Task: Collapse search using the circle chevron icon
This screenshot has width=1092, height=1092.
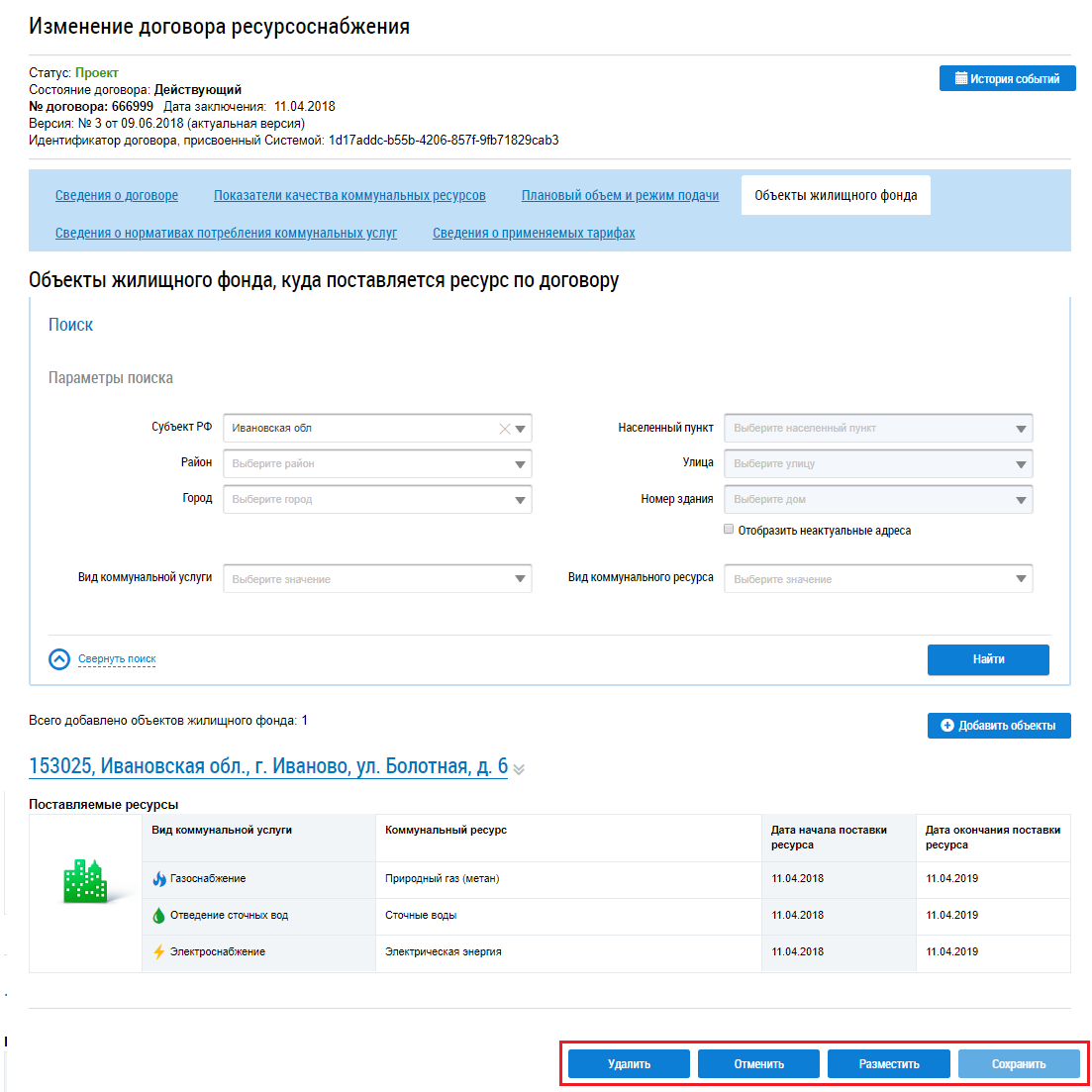Action: (x=59, y=659)
